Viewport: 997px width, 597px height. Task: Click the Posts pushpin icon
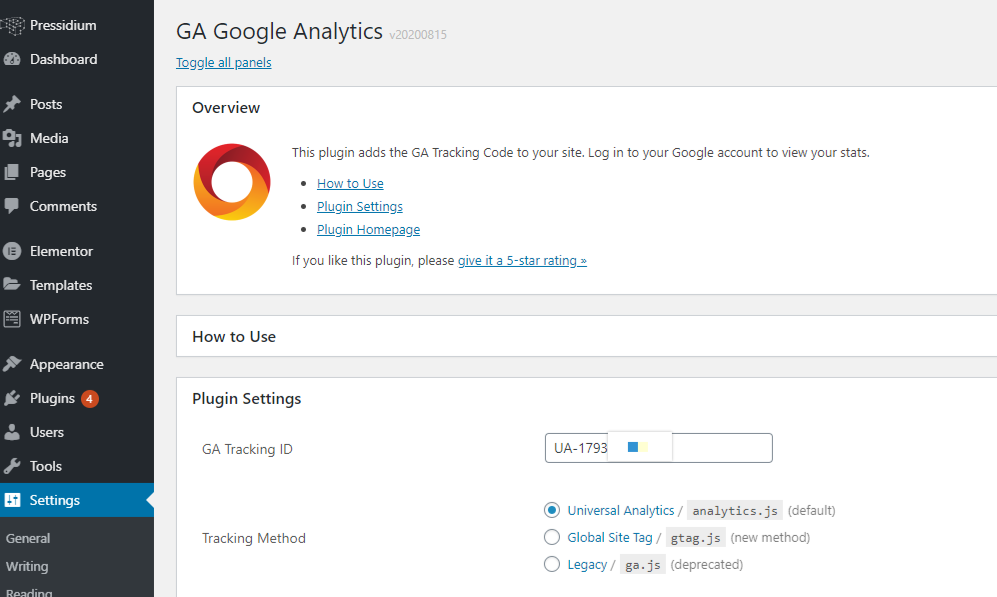(12, 104)
